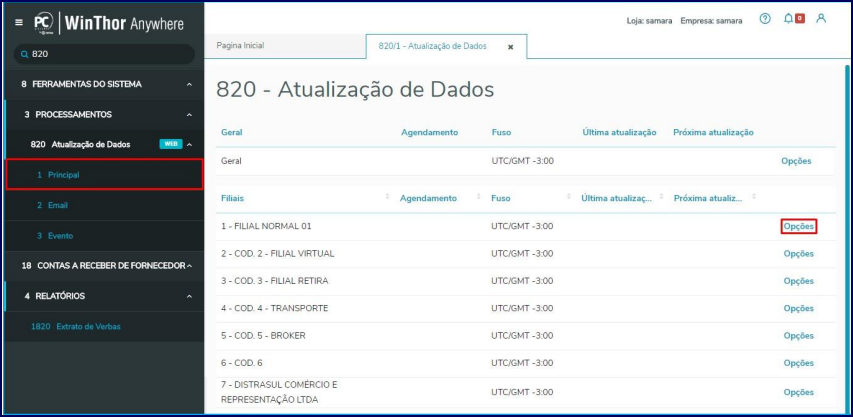Click the search magnifier icon
853x417 pixels.
point(24,54)
